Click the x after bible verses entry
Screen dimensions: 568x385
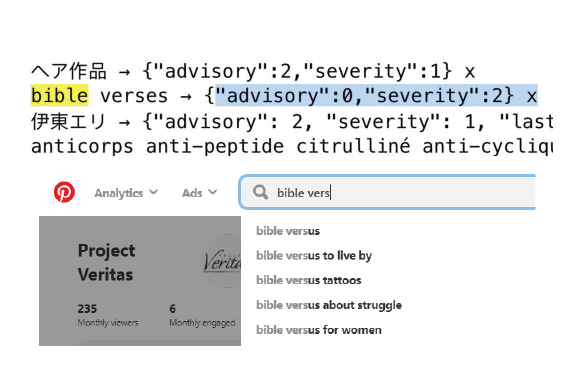point(531,97)
